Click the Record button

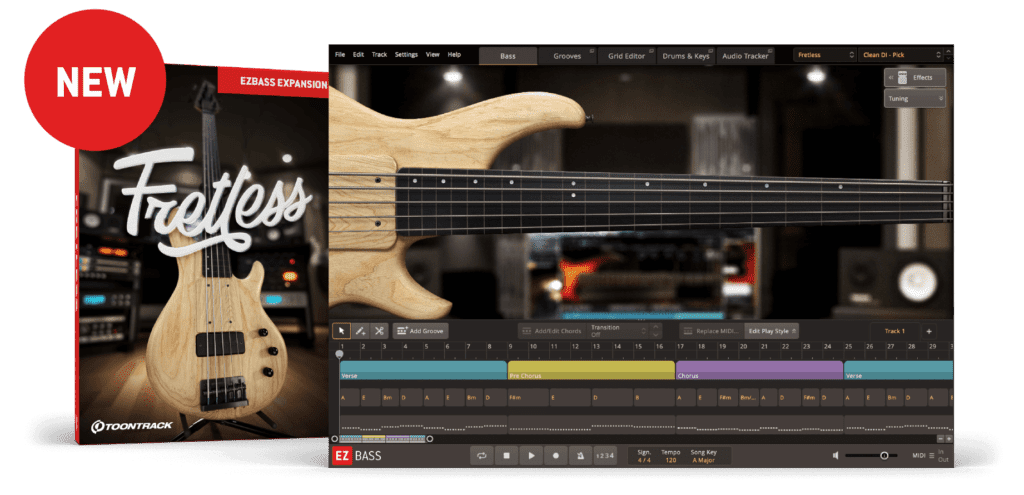556,456
